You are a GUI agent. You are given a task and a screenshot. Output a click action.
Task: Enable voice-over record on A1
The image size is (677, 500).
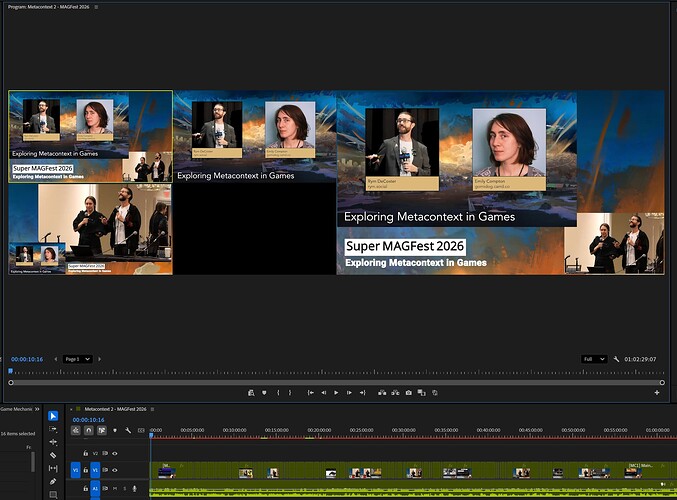tap(134, 488)
